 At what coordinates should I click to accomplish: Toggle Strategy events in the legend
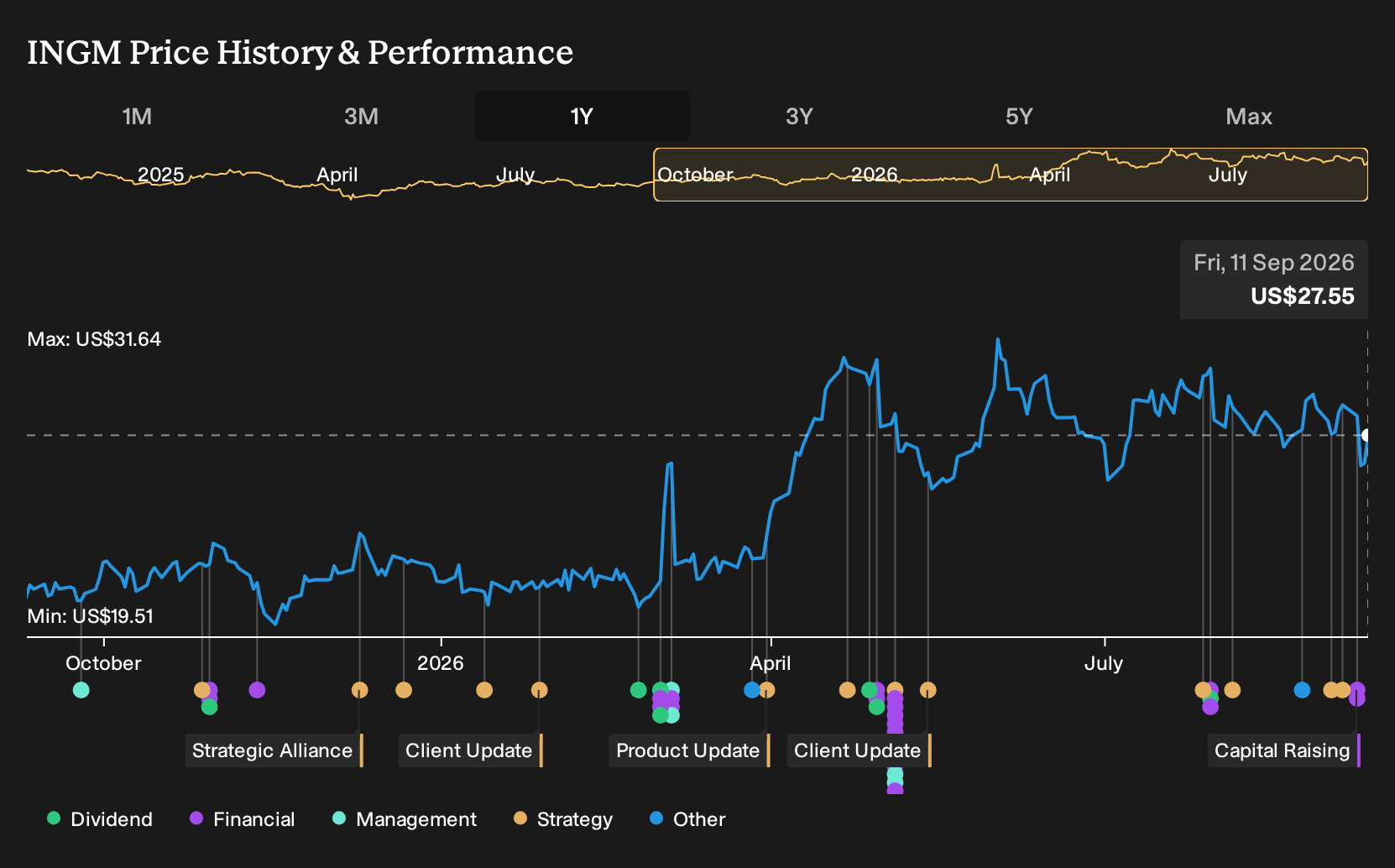pyautogui.click(x=563, y=819)
